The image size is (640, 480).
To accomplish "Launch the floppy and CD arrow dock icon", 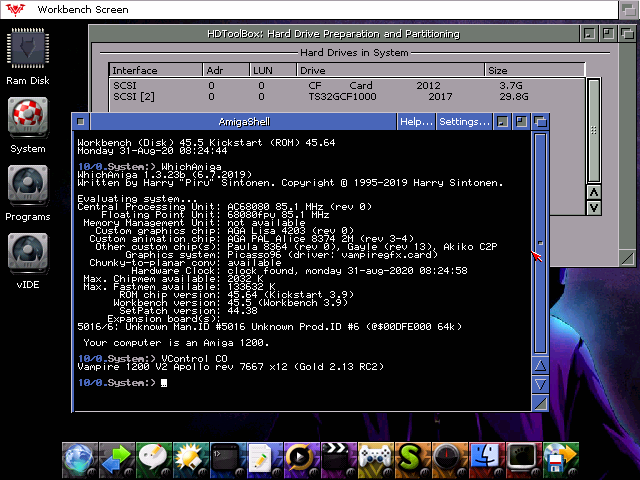I will (561, 460).
